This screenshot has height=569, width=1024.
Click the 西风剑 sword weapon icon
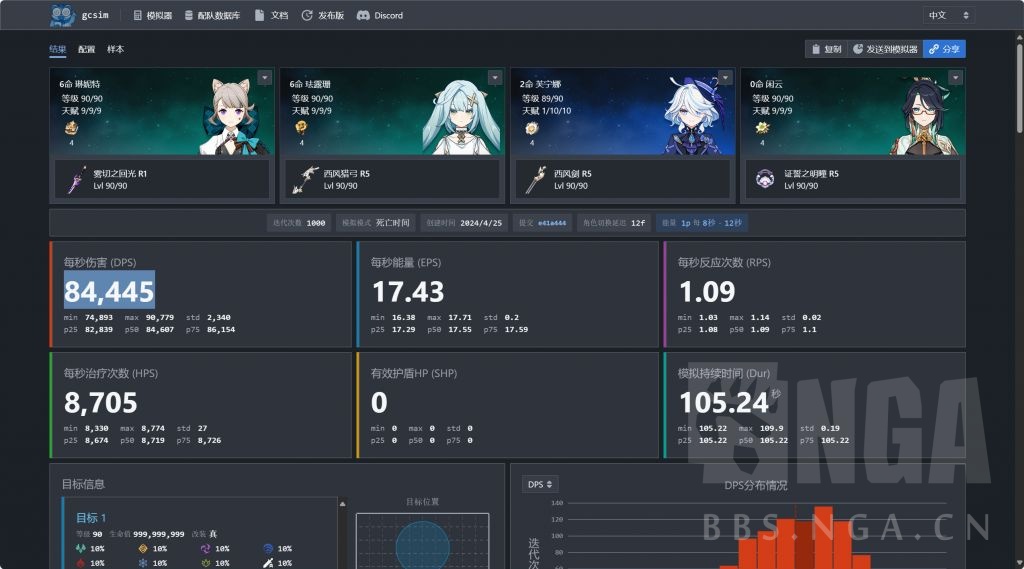coord(536,180)
